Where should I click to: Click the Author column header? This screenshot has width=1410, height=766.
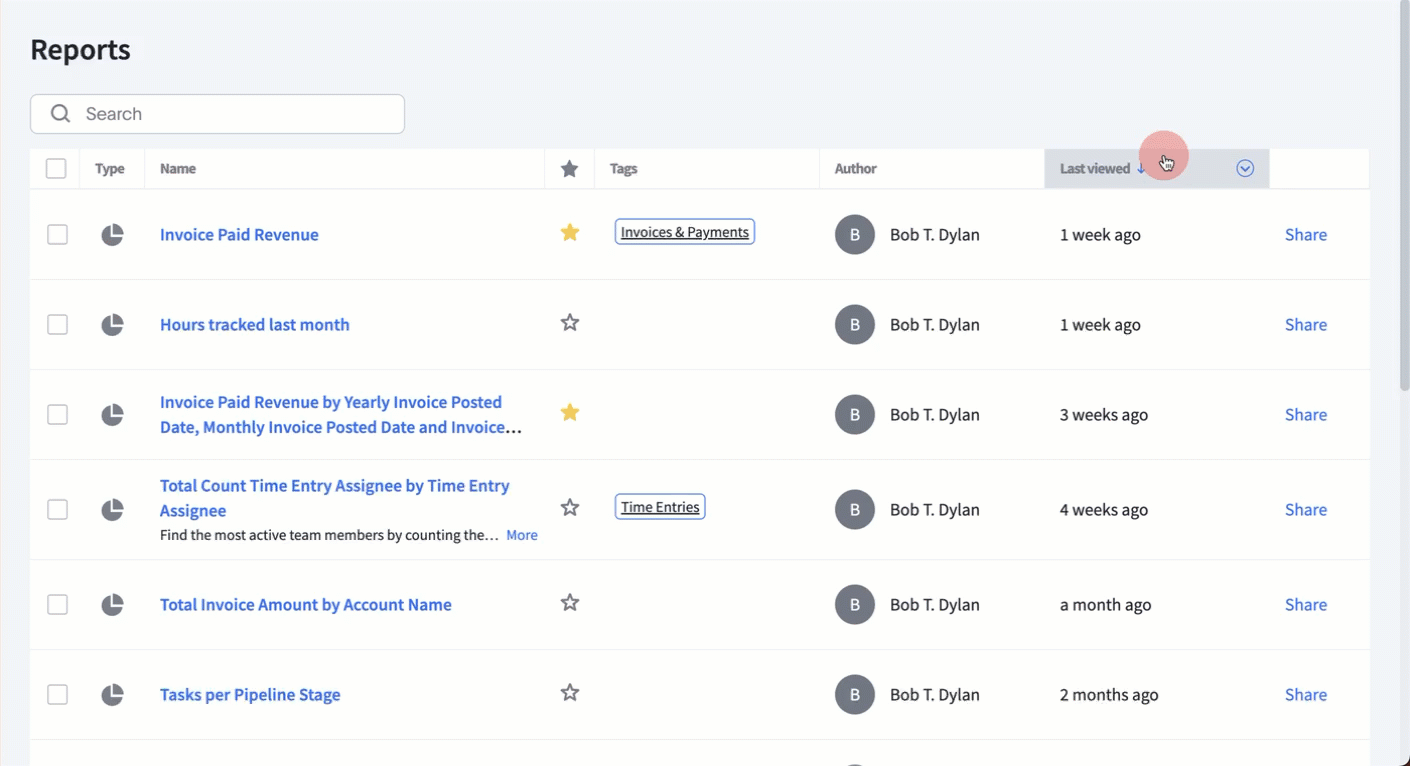point(855,169)
